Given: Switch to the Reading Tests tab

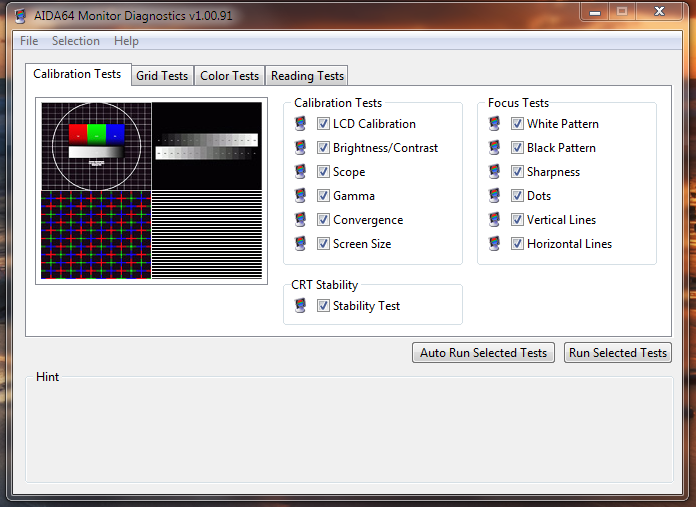Looking at the screenshot, I should pyautogui.click(x=307, y=76).
